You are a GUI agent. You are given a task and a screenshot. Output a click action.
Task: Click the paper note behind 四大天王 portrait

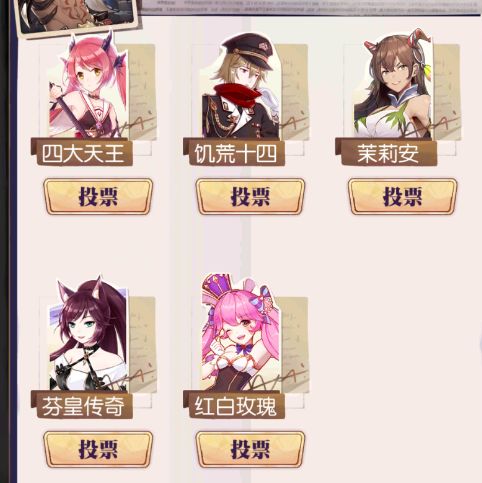click(142, 92)
